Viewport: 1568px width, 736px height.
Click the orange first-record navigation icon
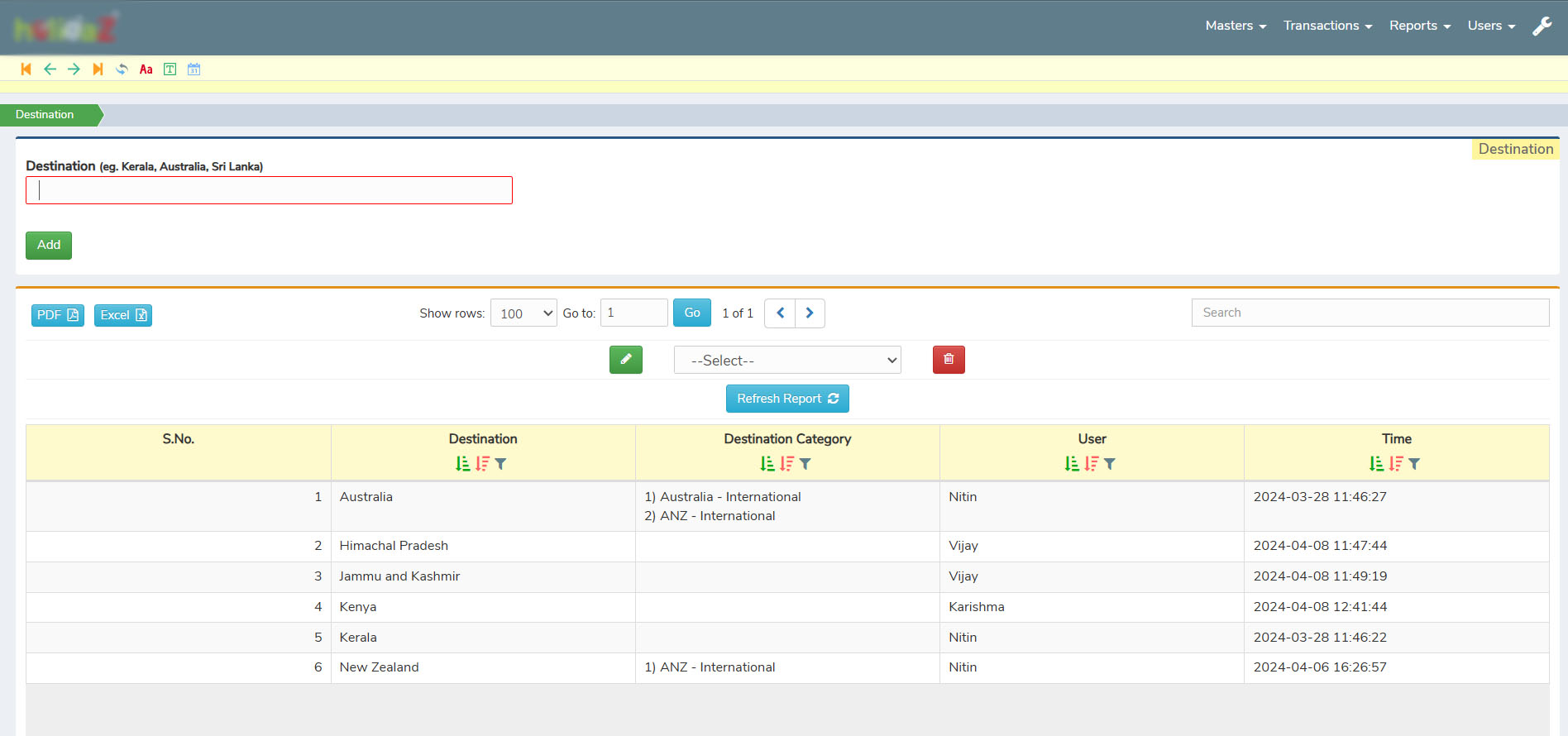pos(26,69)
